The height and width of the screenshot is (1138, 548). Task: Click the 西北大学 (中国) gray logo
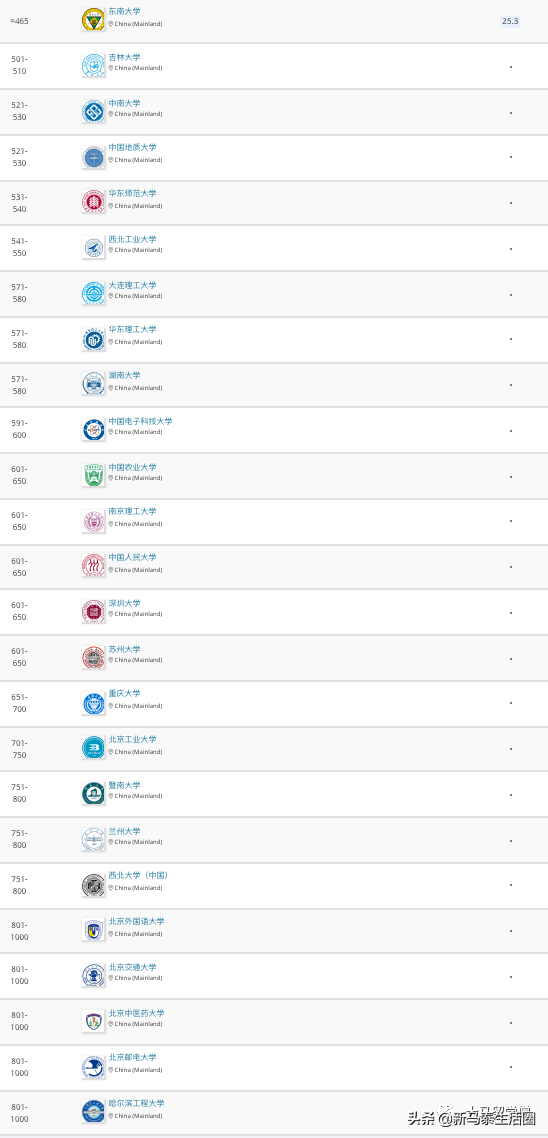pos(93,885)
